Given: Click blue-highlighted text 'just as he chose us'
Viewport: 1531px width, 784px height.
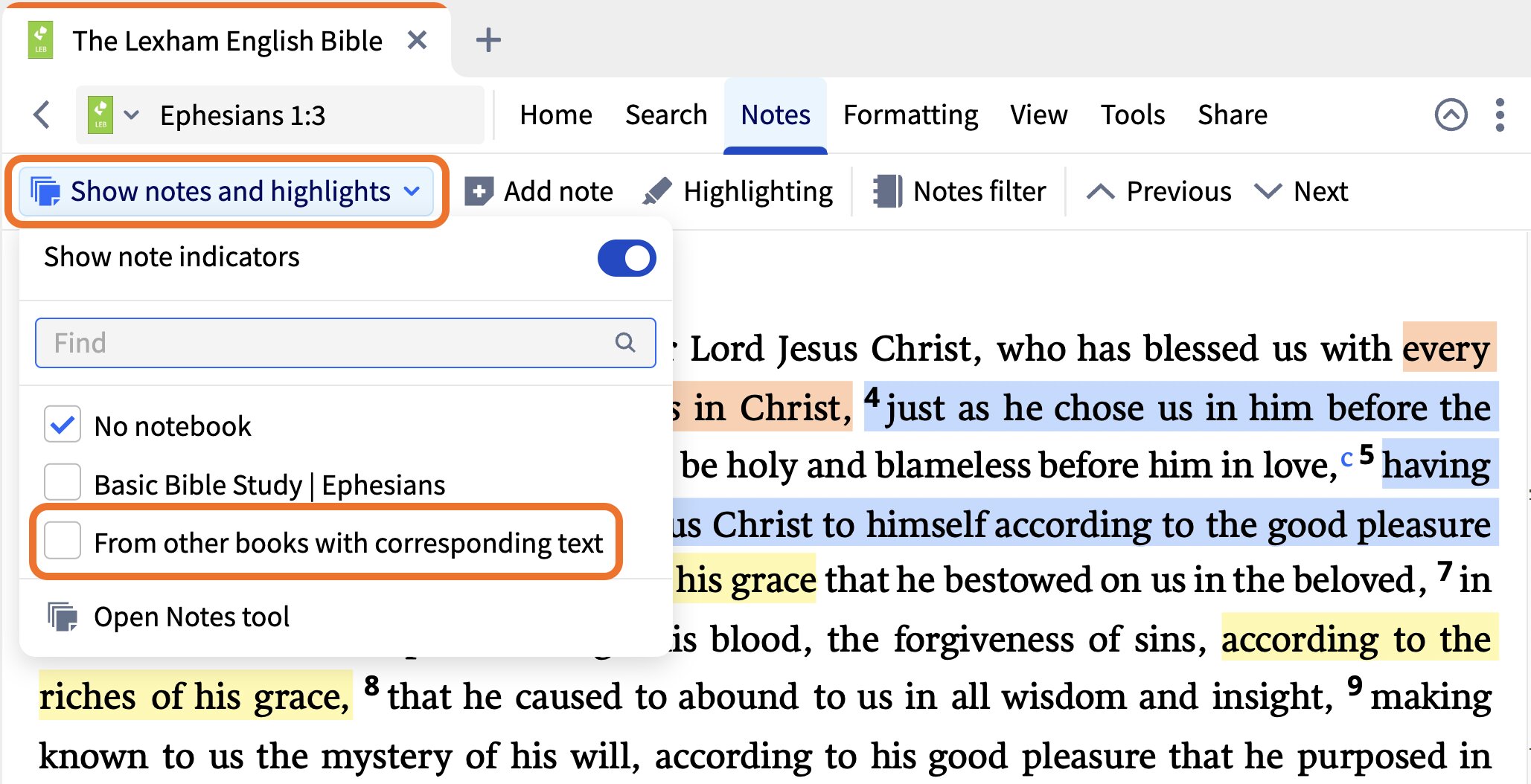Looking at the screenshot, I should tap(1039, 408).
